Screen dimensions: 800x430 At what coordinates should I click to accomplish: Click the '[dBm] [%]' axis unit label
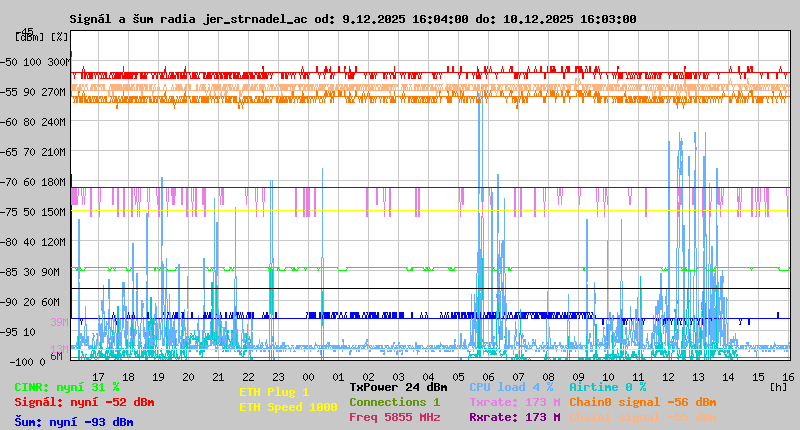pos(42,37)
